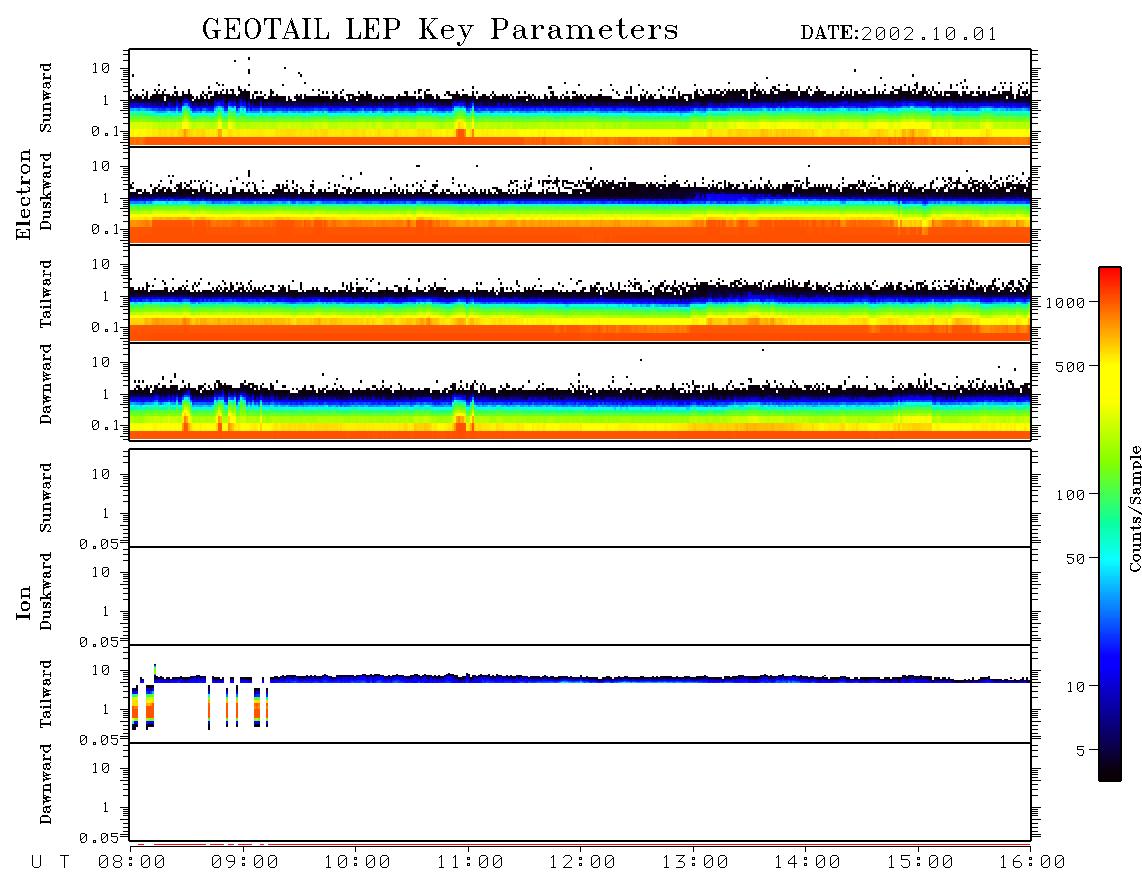The height and width of the screenshot is (880, 1142).
Task: Click the '1000' colour bar tick label
Action: [x=1066, y=303]
